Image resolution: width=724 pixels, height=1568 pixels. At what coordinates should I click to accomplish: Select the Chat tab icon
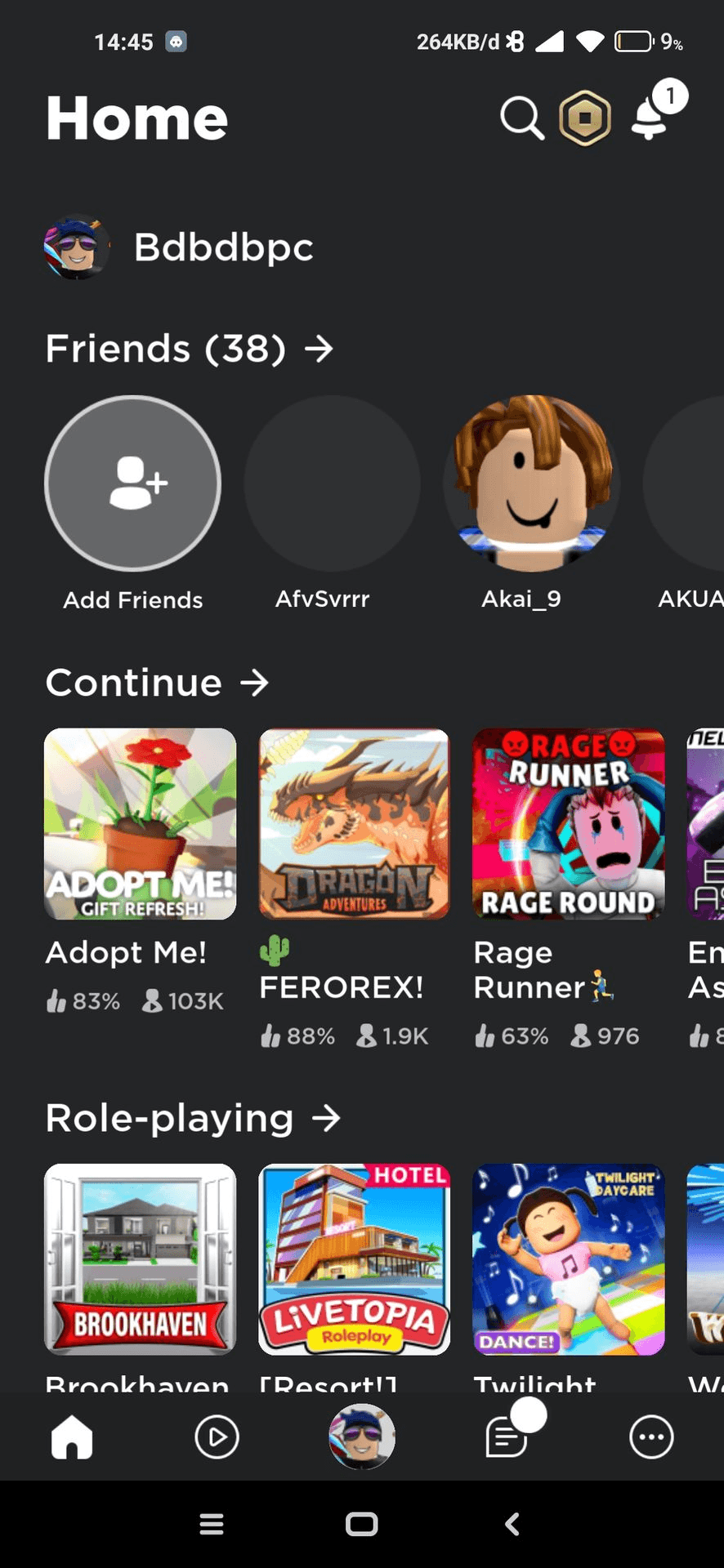point(507,1437)
